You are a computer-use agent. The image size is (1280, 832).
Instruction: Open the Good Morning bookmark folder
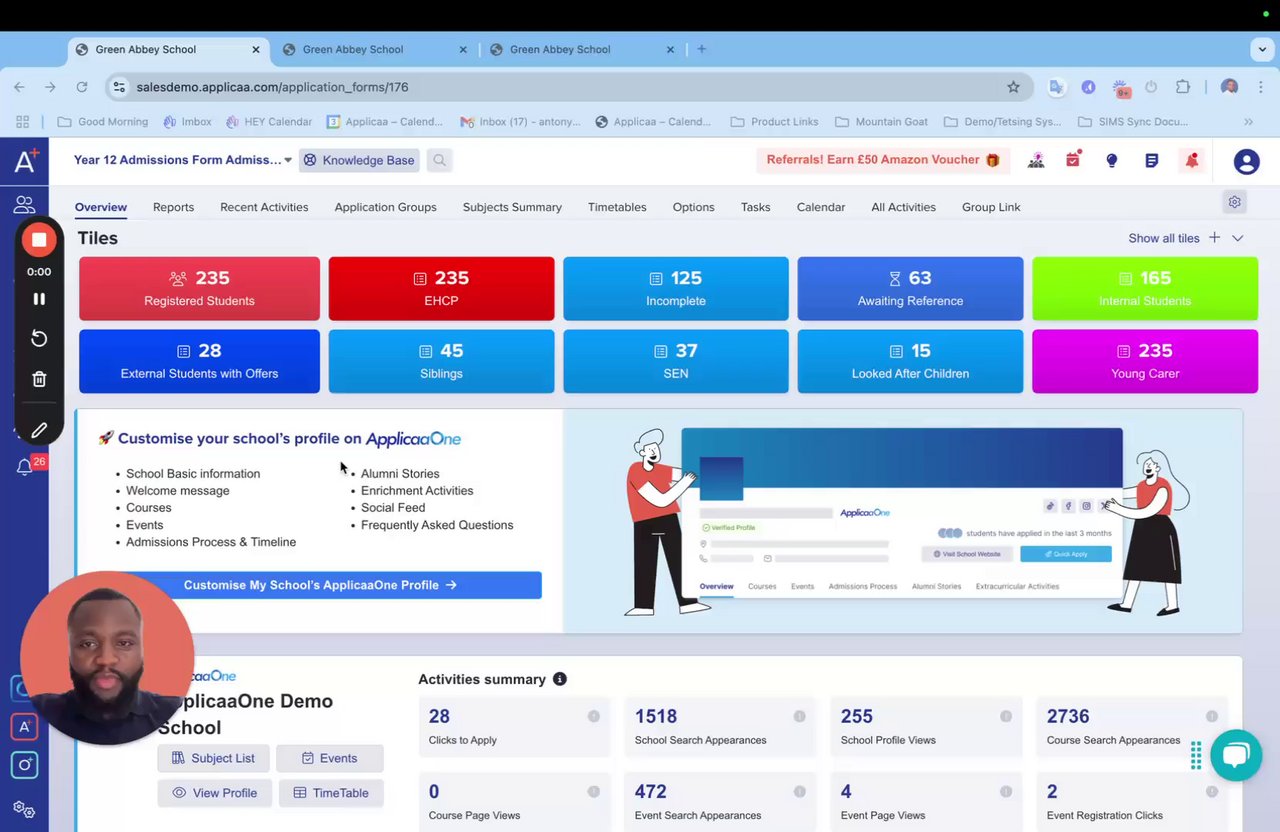tap(103, 122)
